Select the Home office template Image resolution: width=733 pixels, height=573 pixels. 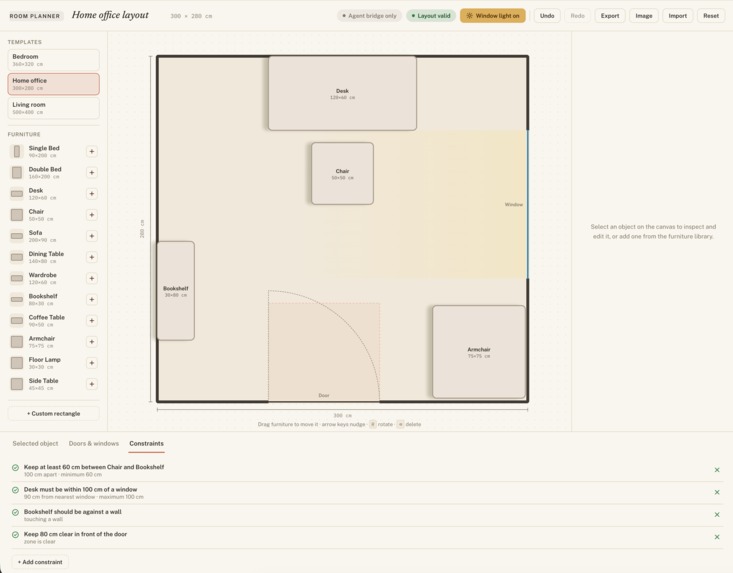point(53,84)
